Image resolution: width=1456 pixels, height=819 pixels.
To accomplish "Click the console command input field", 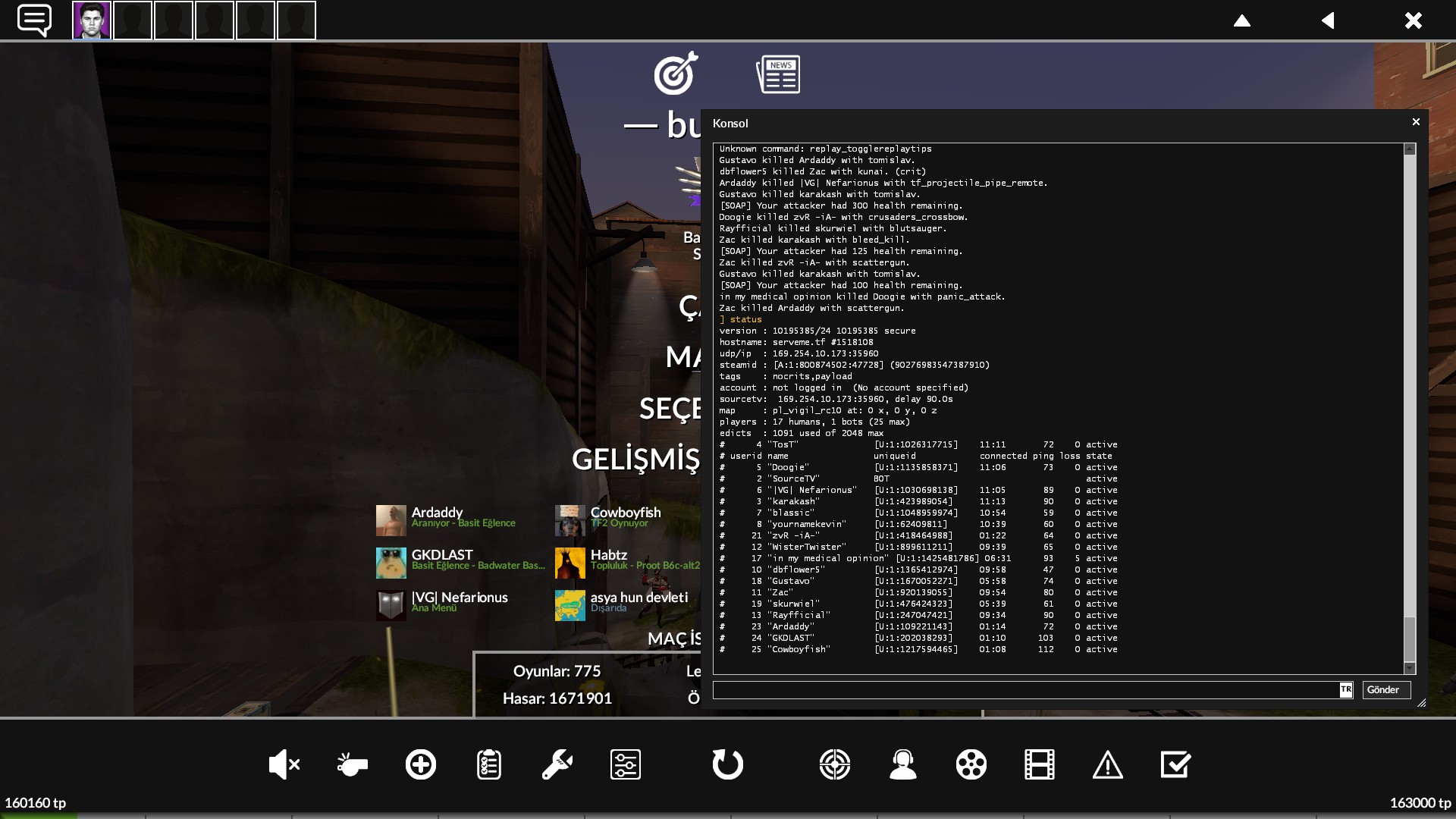I will click(1025, 690).
